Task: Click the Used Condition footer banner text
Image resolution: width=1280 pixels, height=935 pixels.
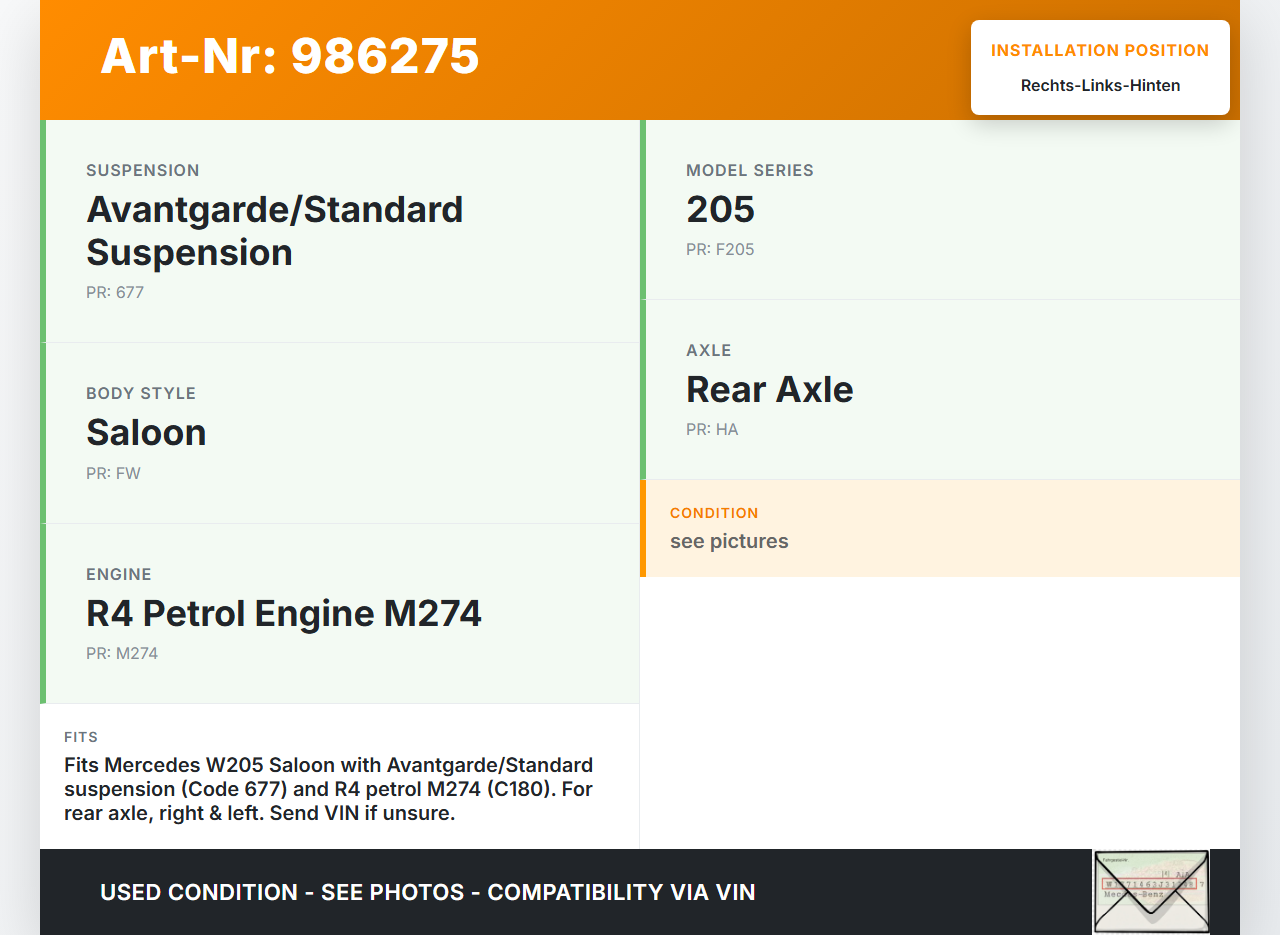Action: tap(427, 892)
